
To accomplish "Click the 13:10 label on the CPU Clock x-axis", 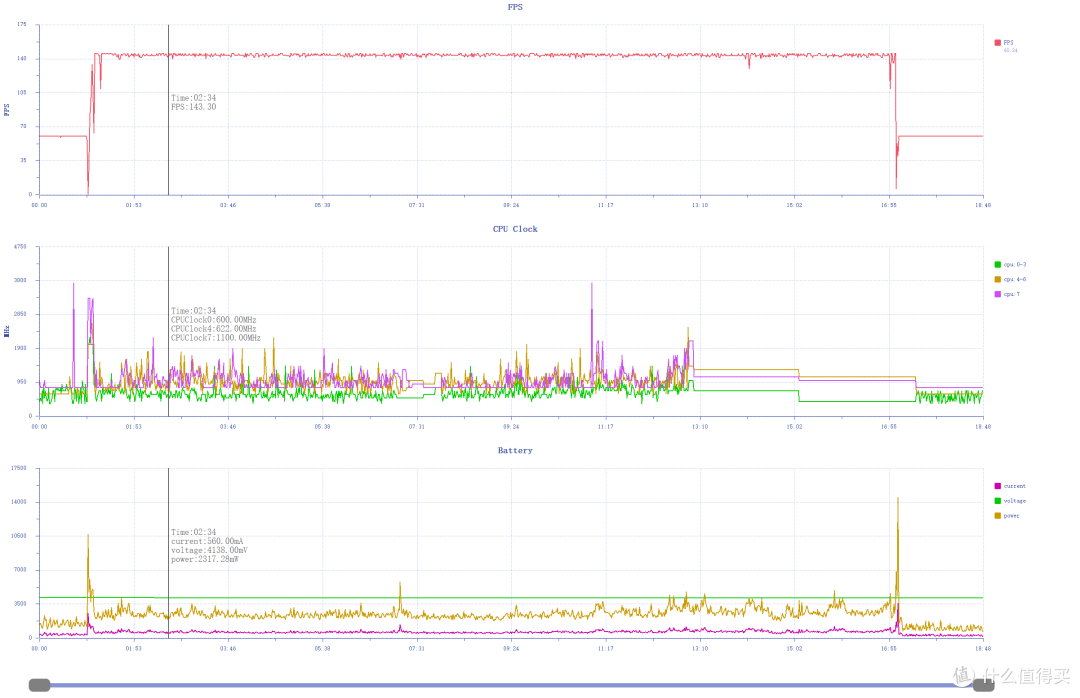I will click(x=700, y=427).
